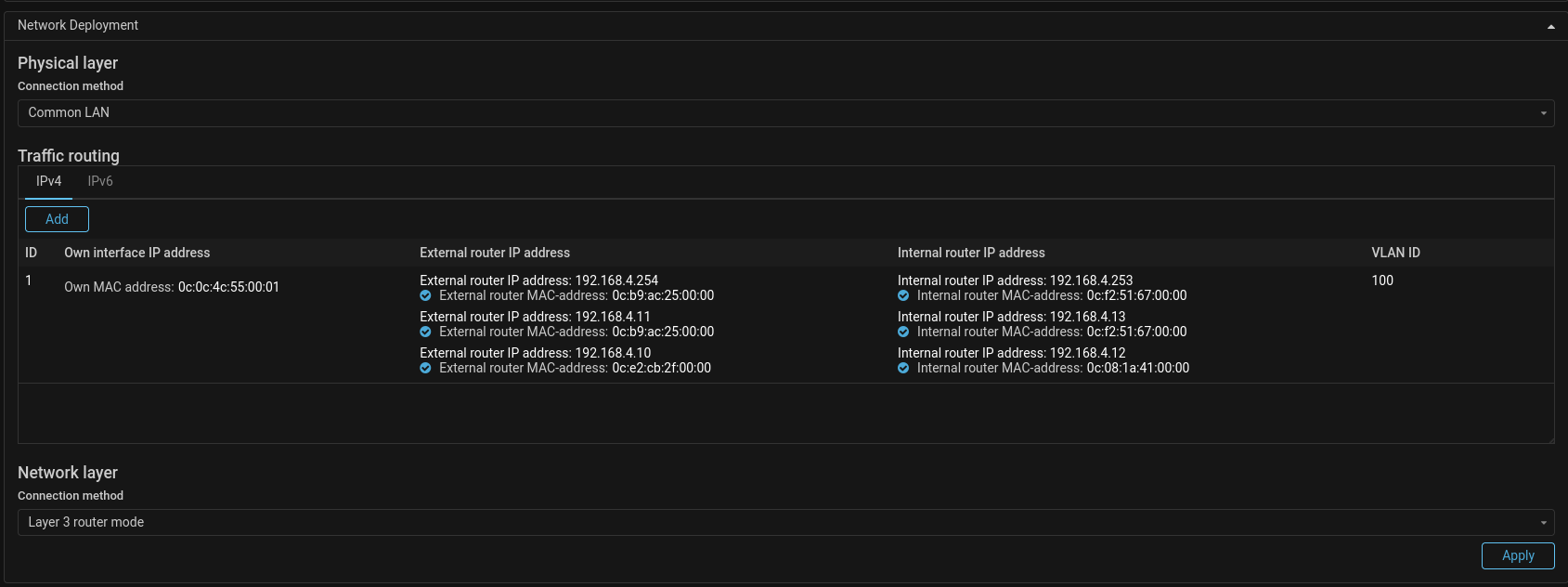Image resolution: width=1568 pixels, height=587 pixels.
Task: Apply the network deployment settings
Action: click(1517, 555)
